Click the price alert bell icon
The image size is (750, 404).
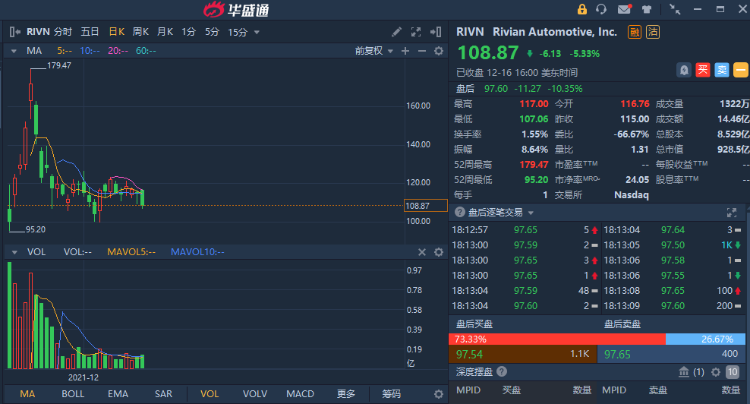click(x=684, y=70)
